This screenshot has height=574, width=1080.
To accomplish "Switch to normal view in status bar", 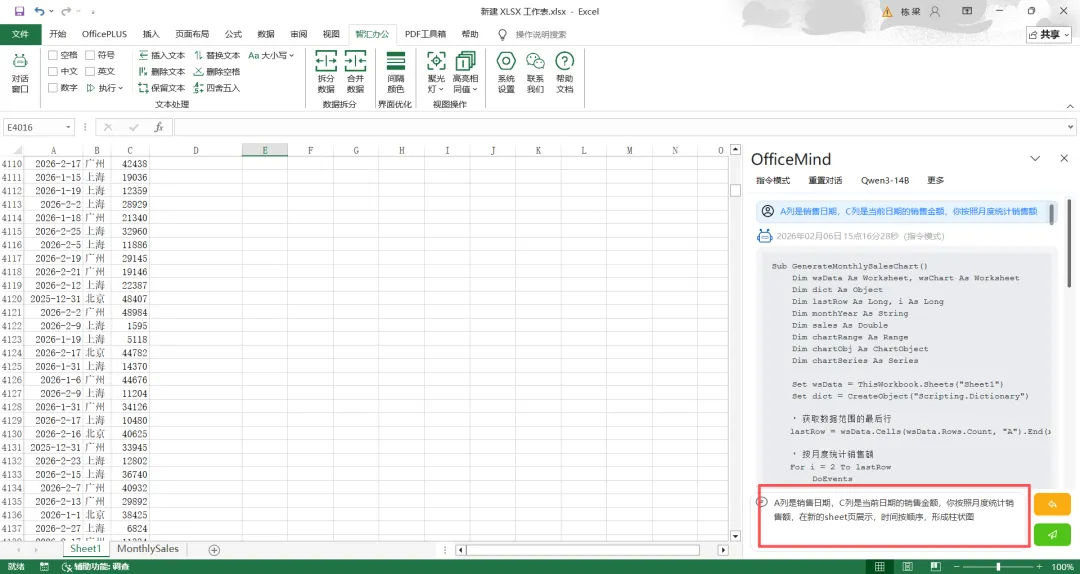I will [880, 566].
